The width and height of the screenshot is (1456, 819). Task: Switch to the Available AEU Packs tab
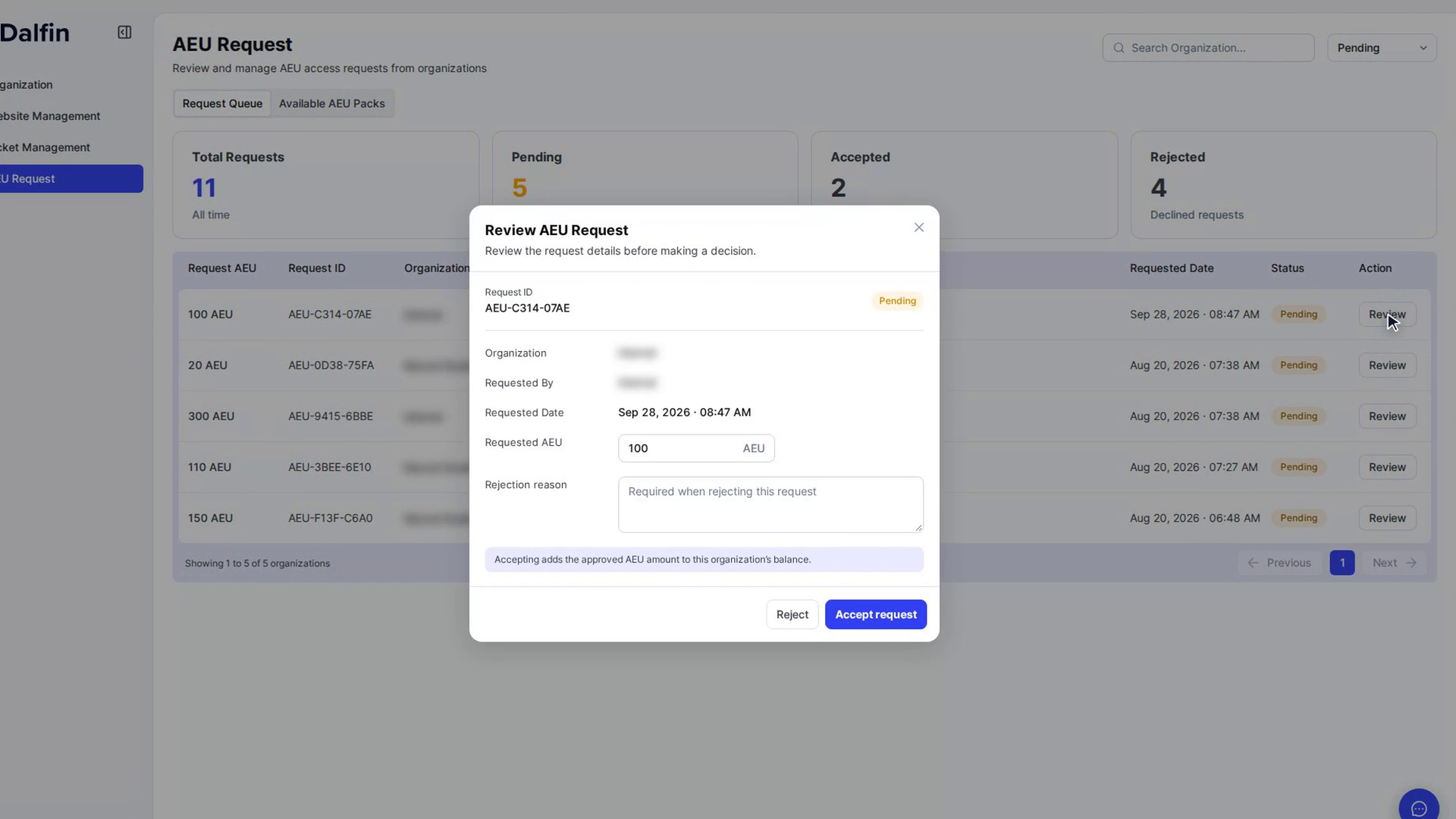(331, 103)
